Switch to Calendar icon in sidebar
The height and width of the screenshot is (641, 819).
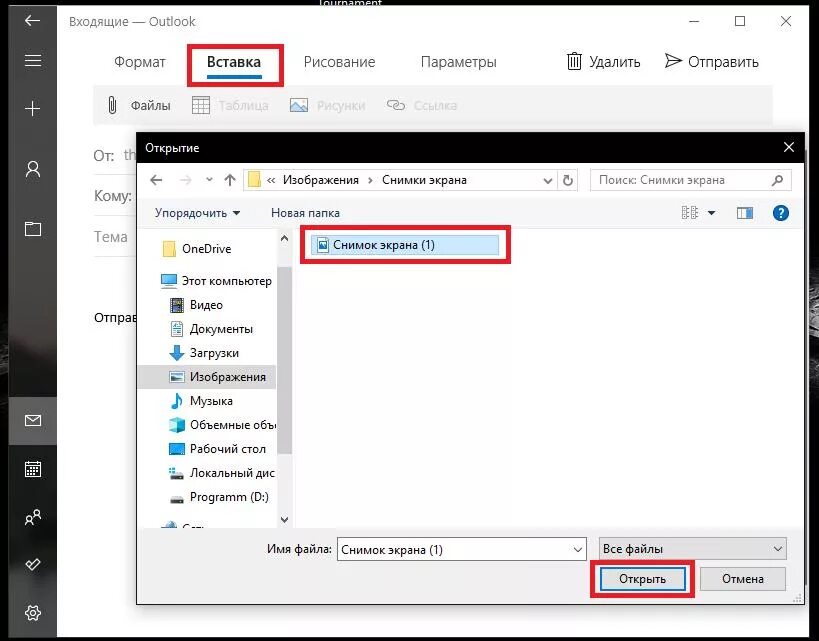click(x=32, y=469)
